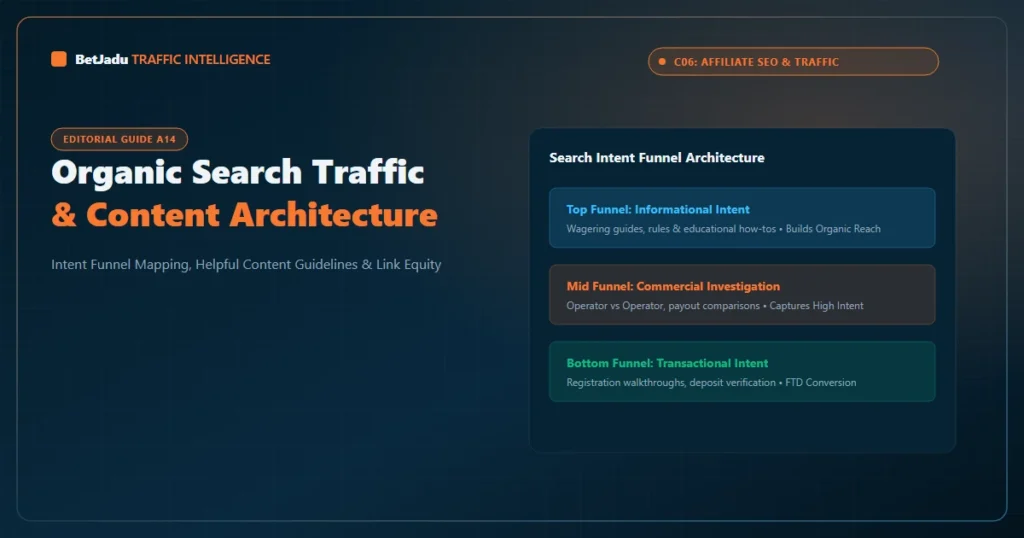Click the TRAFFIC INTELLIGENCE header text

[x=201, y=59]
